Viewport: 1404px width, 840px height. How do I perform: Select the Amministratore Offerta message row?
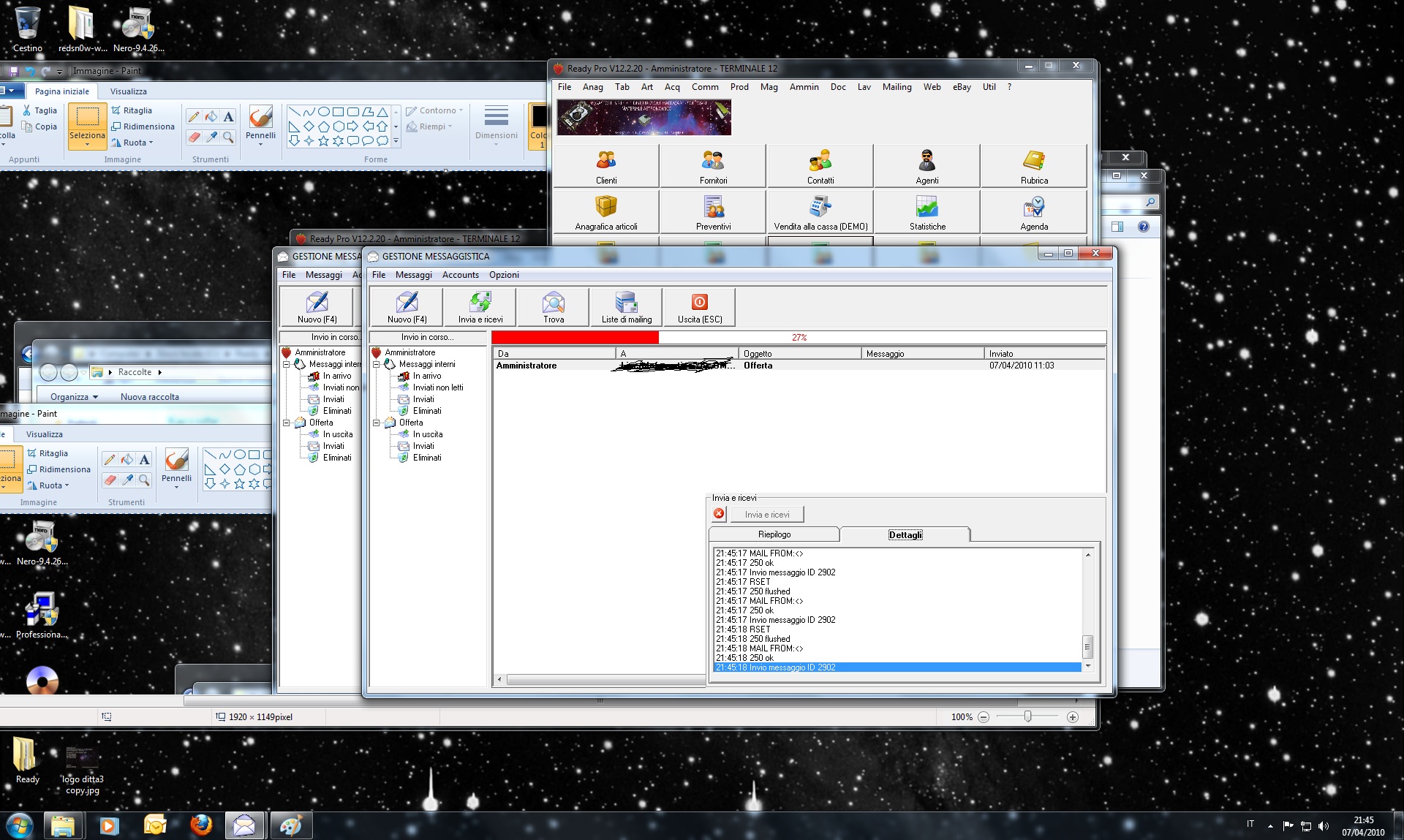point(799,366)
